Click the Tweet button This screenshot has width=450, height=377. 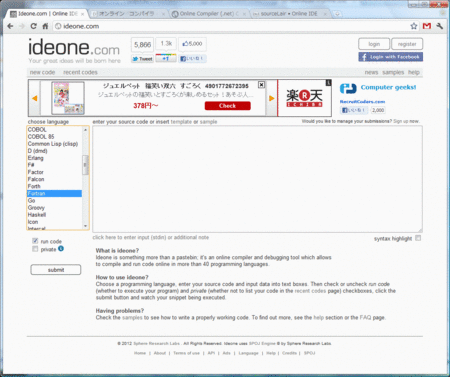click(142, 59)
